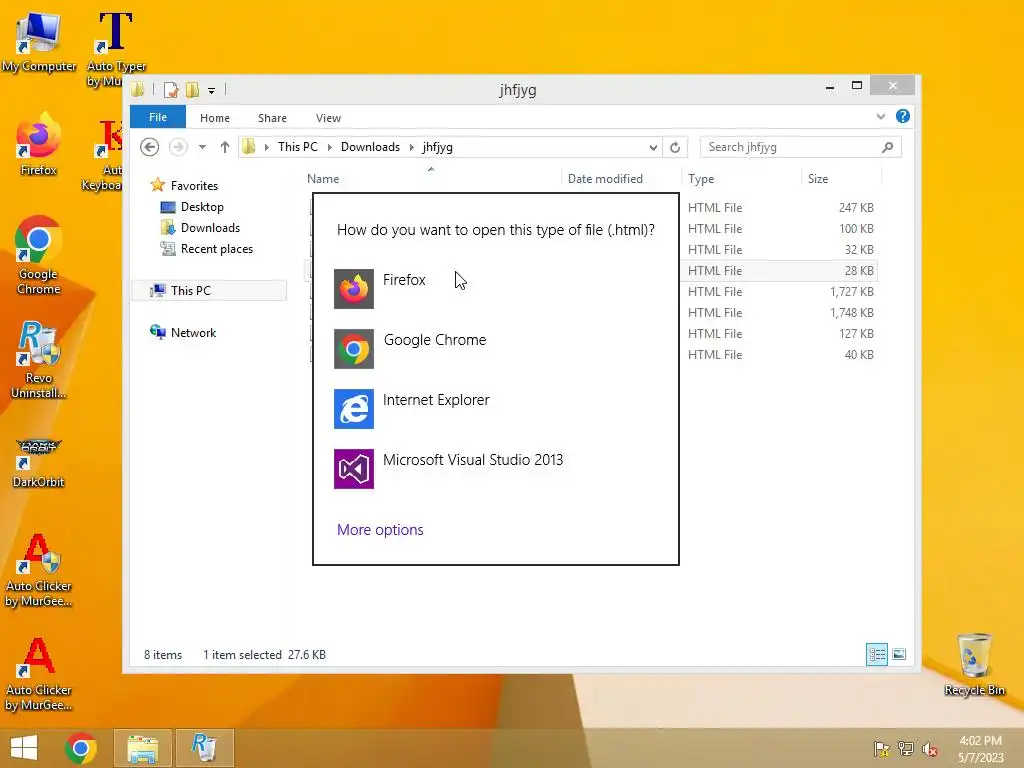Switch to File Explorer taskbar button
This screenshot has width=1024, height=768.
click(x=142, y=748)
